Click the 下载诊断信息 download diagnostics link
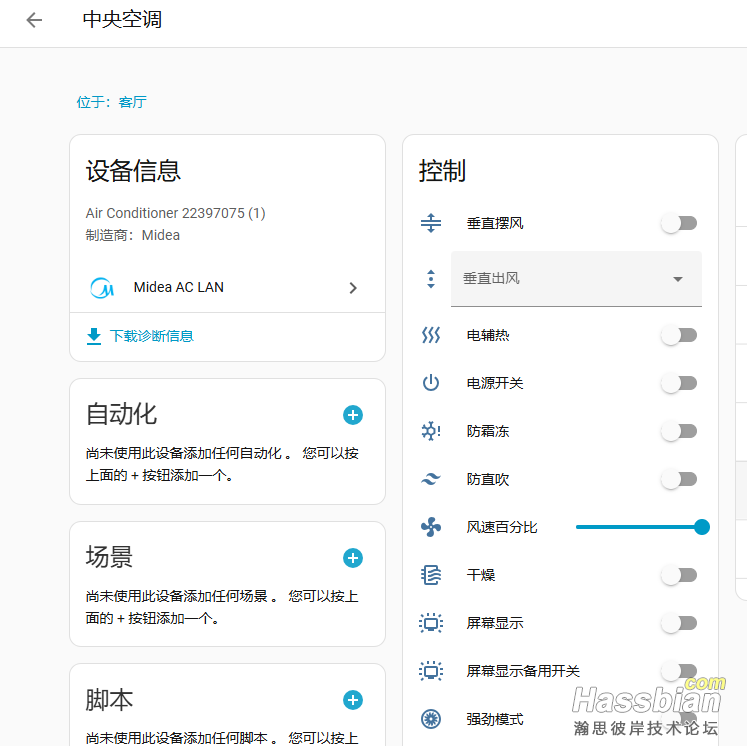Screen dimensions: 747x746 151,336
